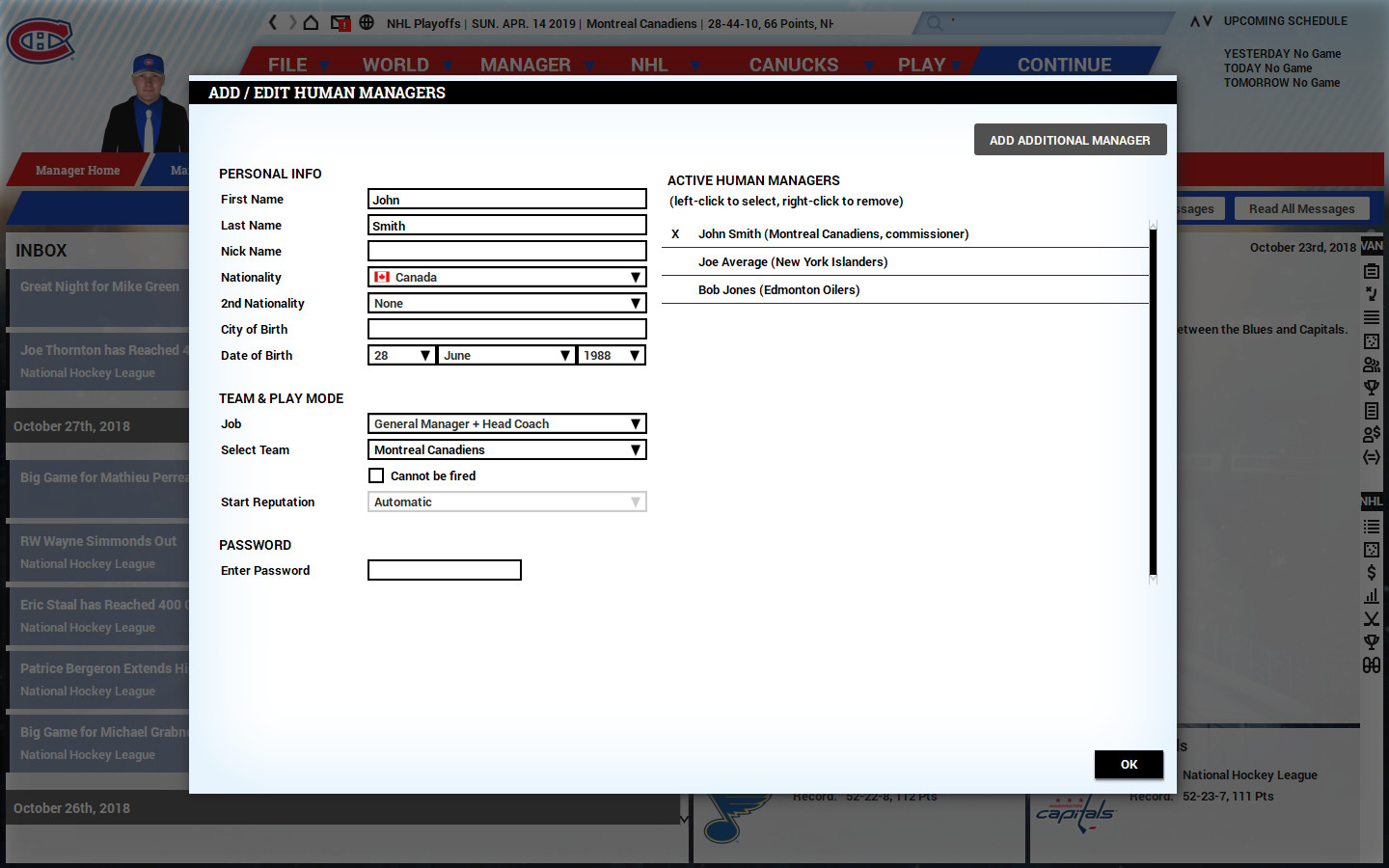The width and height of the screenshot is (1389, 868).
Task: Check the Cannot be fired checkbox
Action: pos(376,475)
